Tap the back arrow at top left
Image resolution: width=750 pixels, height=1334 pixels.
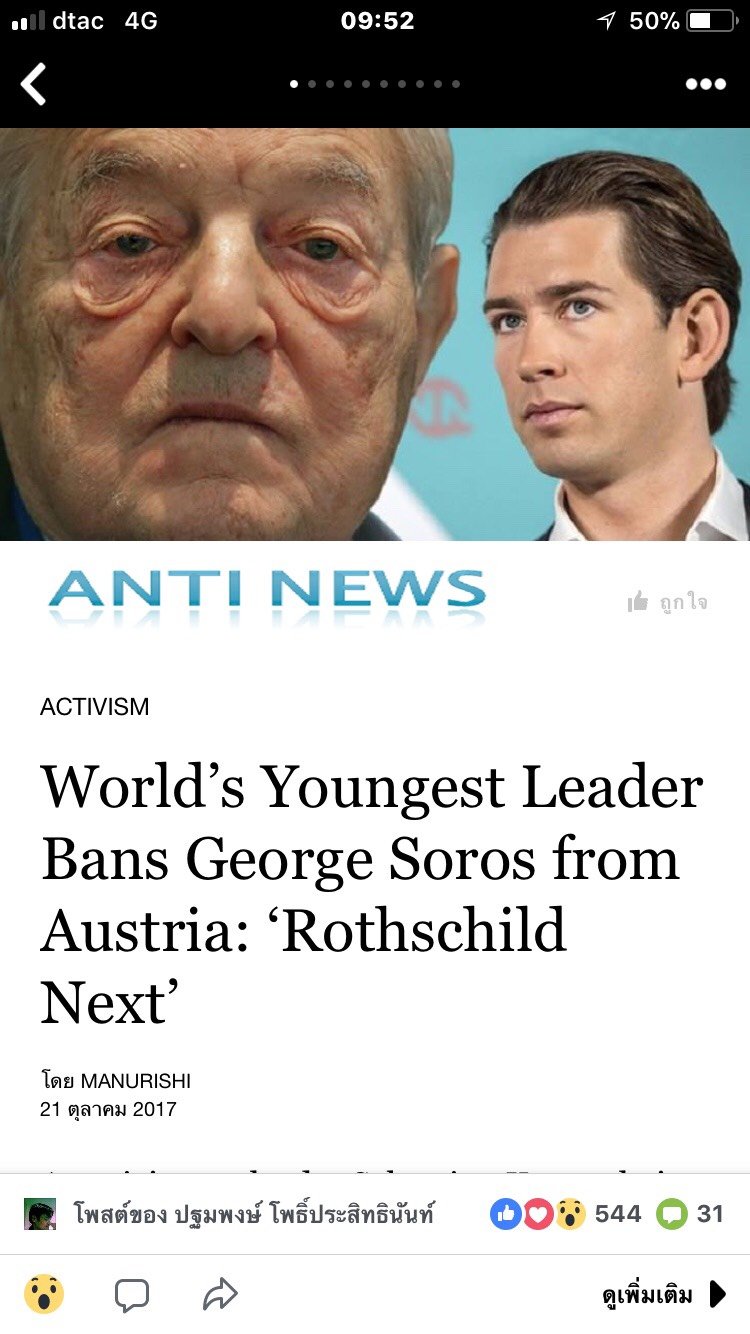click(x=33, y=84)
